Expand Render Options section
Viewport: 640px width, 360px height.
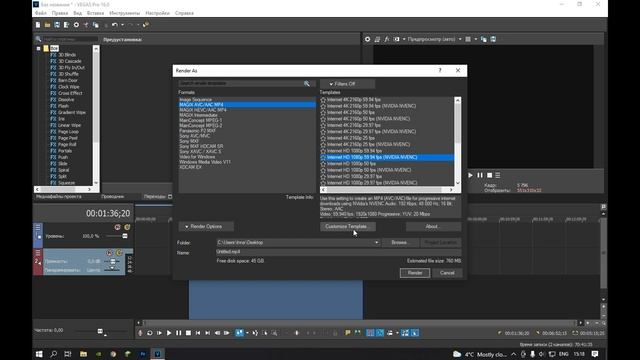(206, 227)
